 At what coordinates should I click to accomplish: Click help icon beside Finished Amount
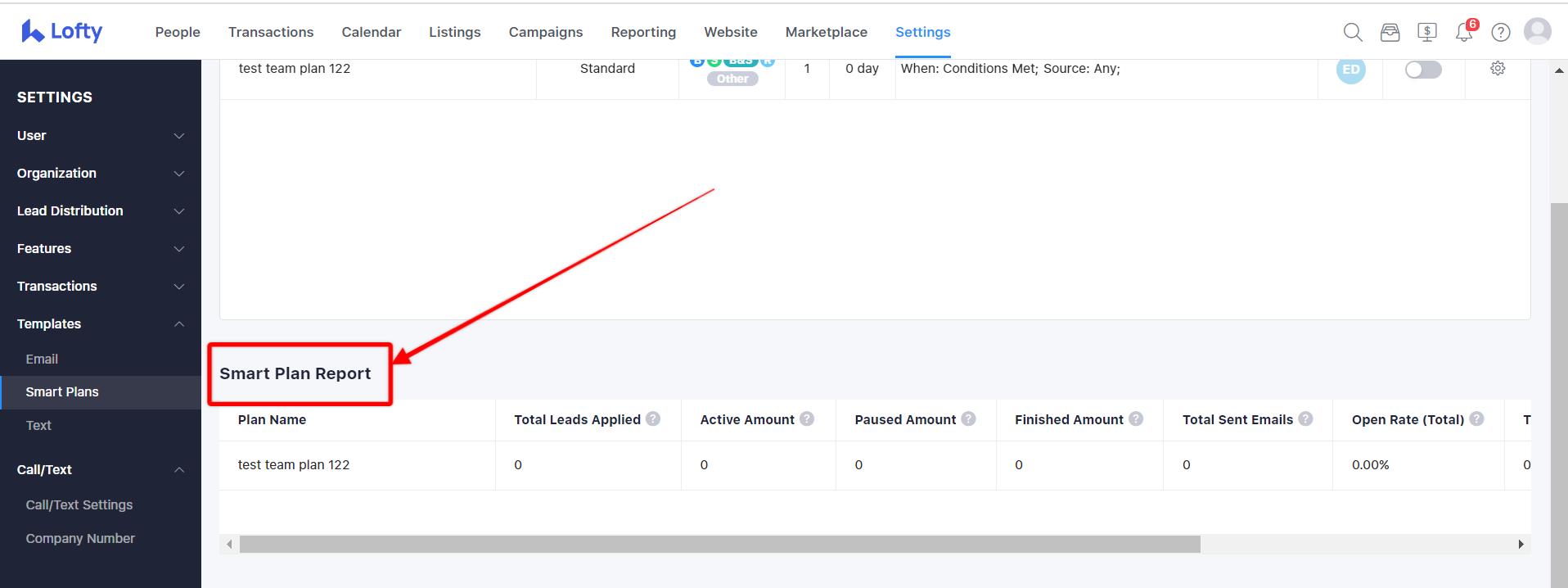point(1136,418)
